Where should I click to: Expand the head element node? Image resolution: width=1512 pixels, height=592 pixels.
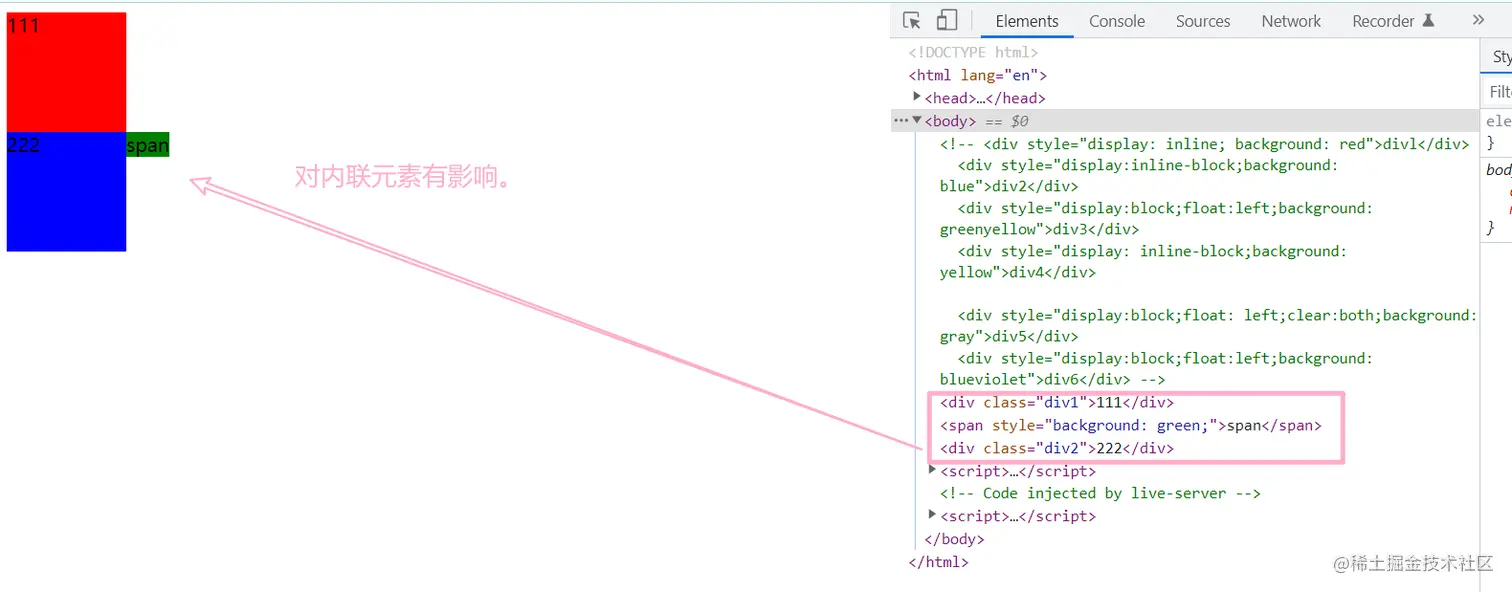click(x=917, y=97)
